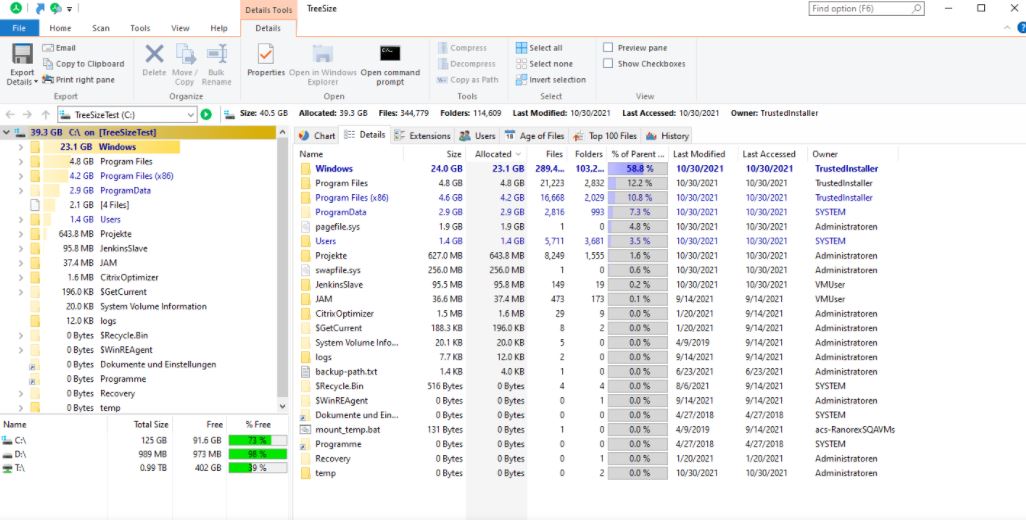Click the Compress tool
Screen dimensions: 1026x520
click(462, 48)
